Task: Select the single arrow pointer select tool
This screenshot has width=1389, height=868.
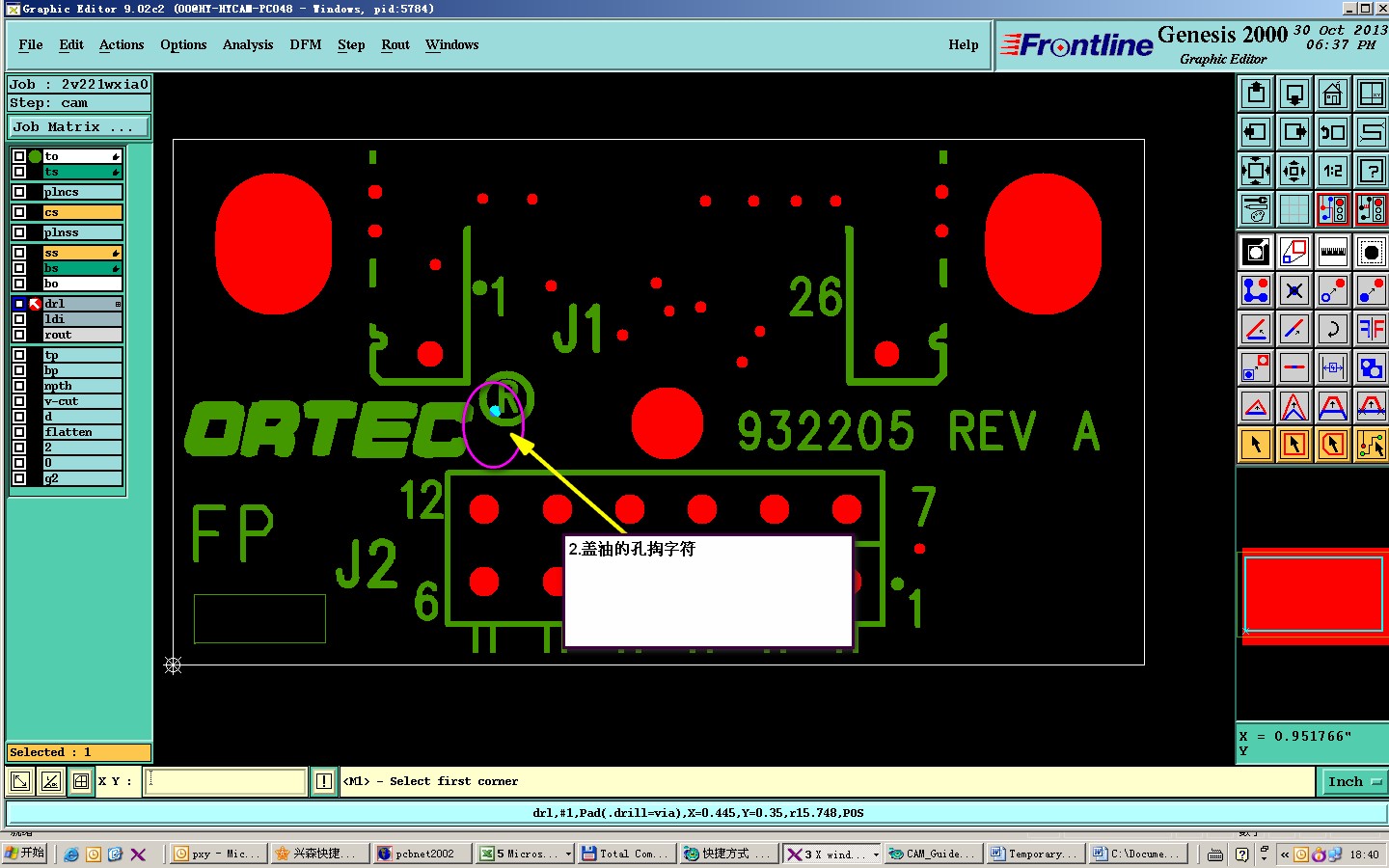Action: (1256, 445)
